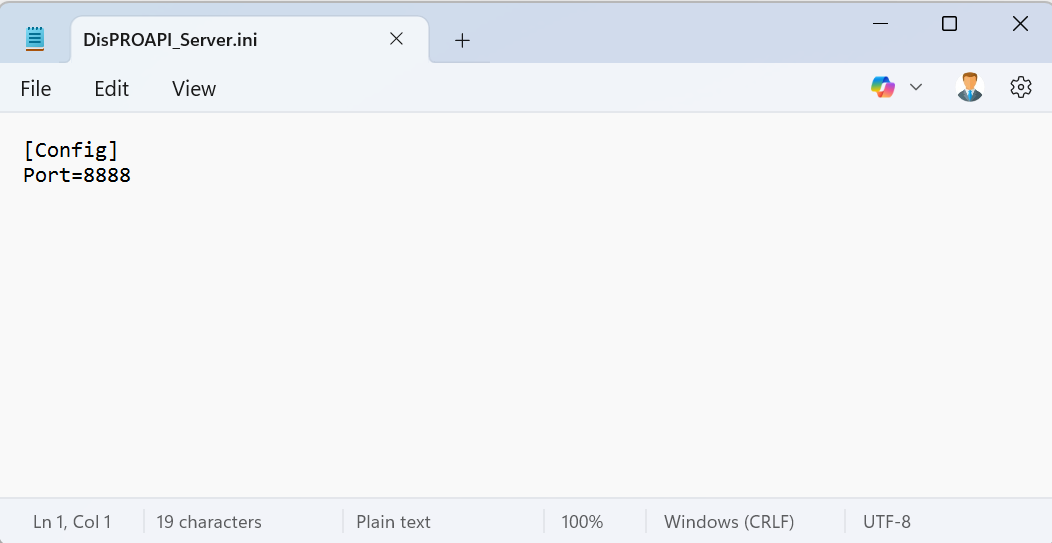Open the Copilot icon
The width and height of the screenshot is (1052, 543).
[883, 88]
